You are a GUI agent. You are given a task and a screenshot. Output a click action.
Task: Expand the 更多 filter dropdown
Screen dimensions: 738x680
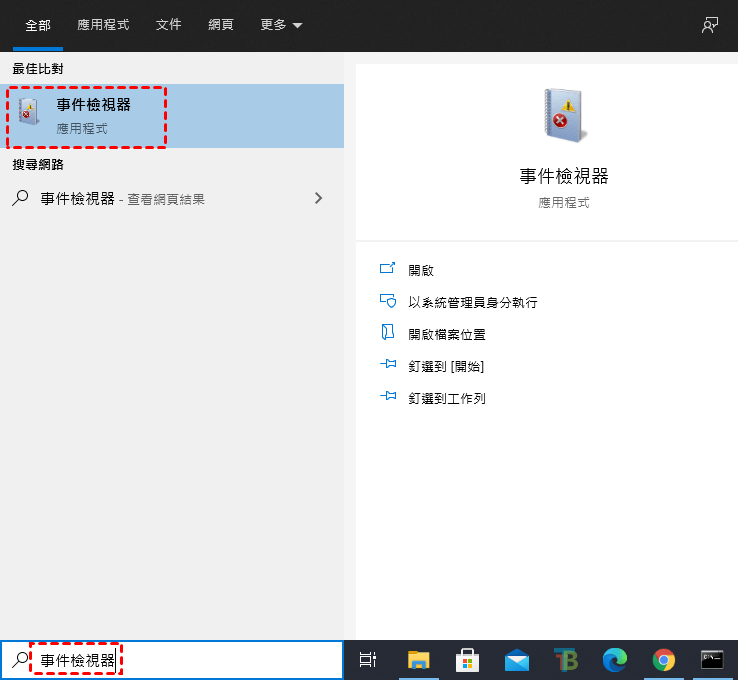pyautogui.click(x=281, y=25)
